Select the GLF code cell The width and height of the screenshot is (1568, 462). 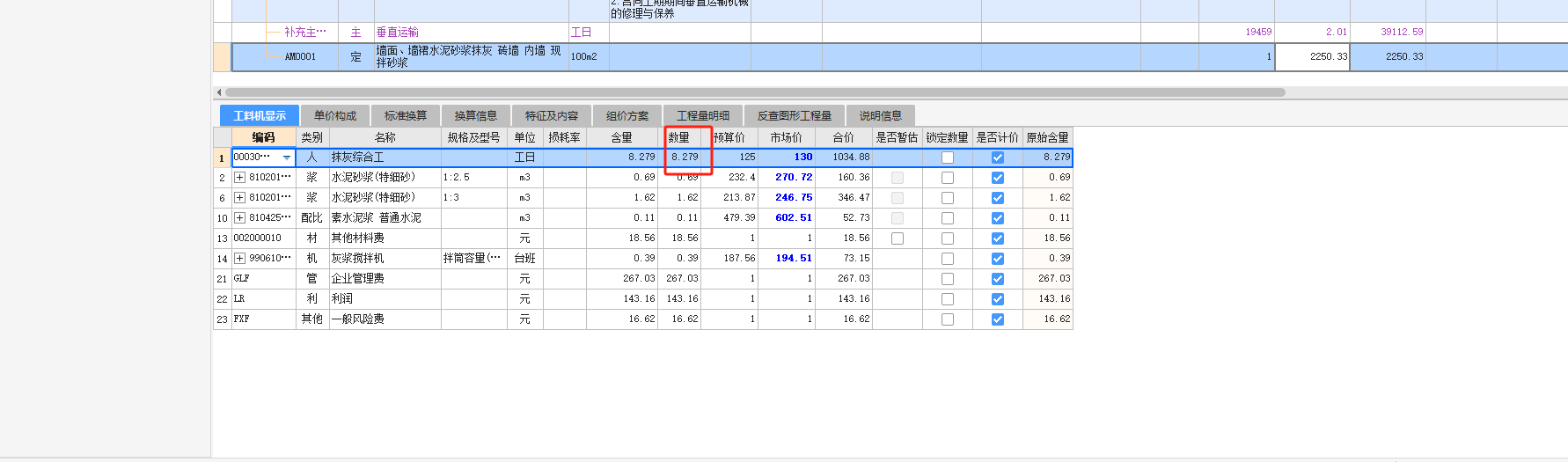click(x=264, y=279)
